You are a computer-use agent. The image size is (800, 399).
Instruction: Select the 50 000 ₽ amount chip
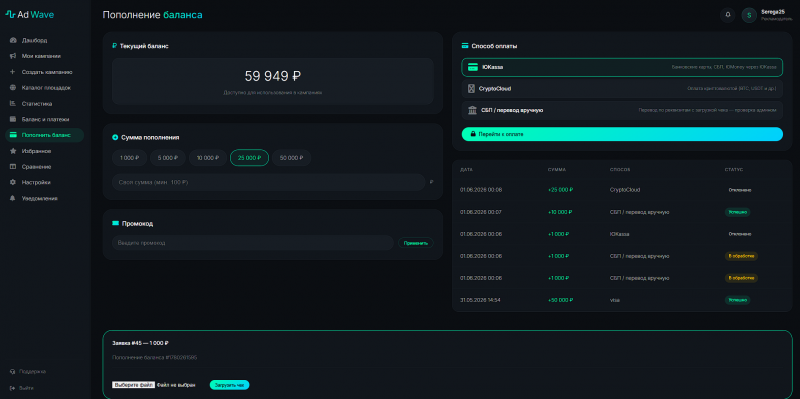291,158
